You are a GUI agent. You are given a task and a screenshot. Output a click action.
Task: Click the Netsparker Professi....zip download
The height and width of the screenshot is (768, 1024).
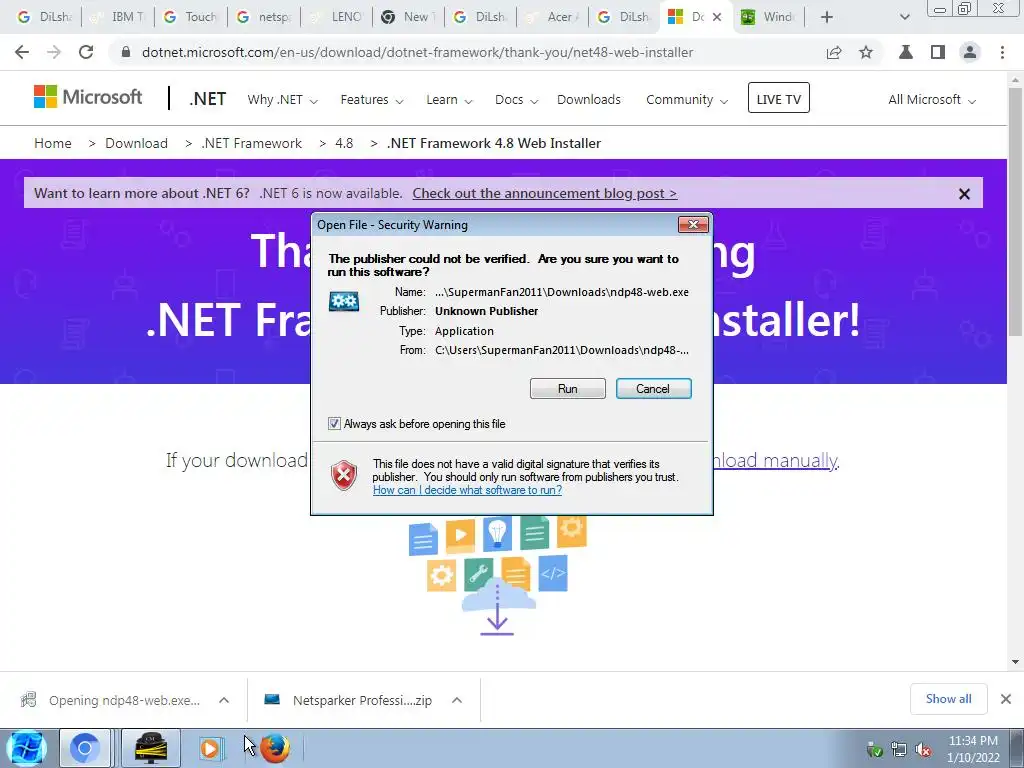tap(349, 700)
